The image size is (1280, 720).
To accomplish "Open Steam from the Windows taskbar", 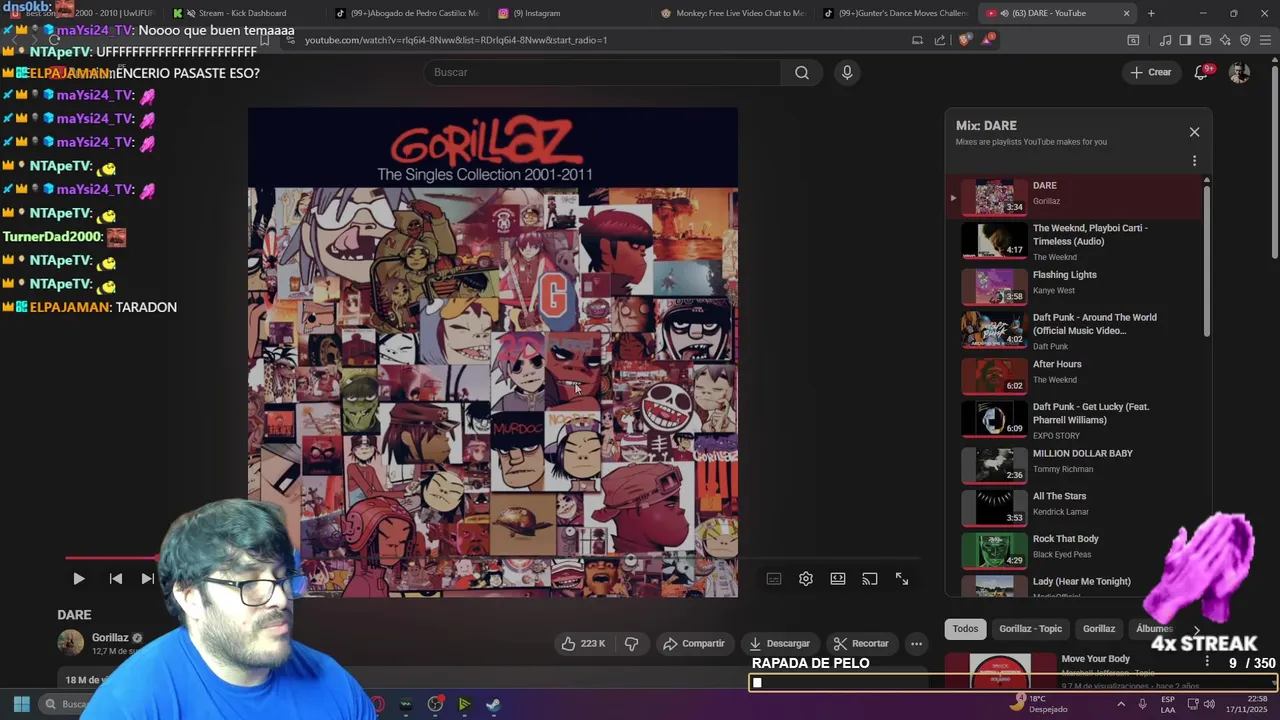I will point(493,704).
